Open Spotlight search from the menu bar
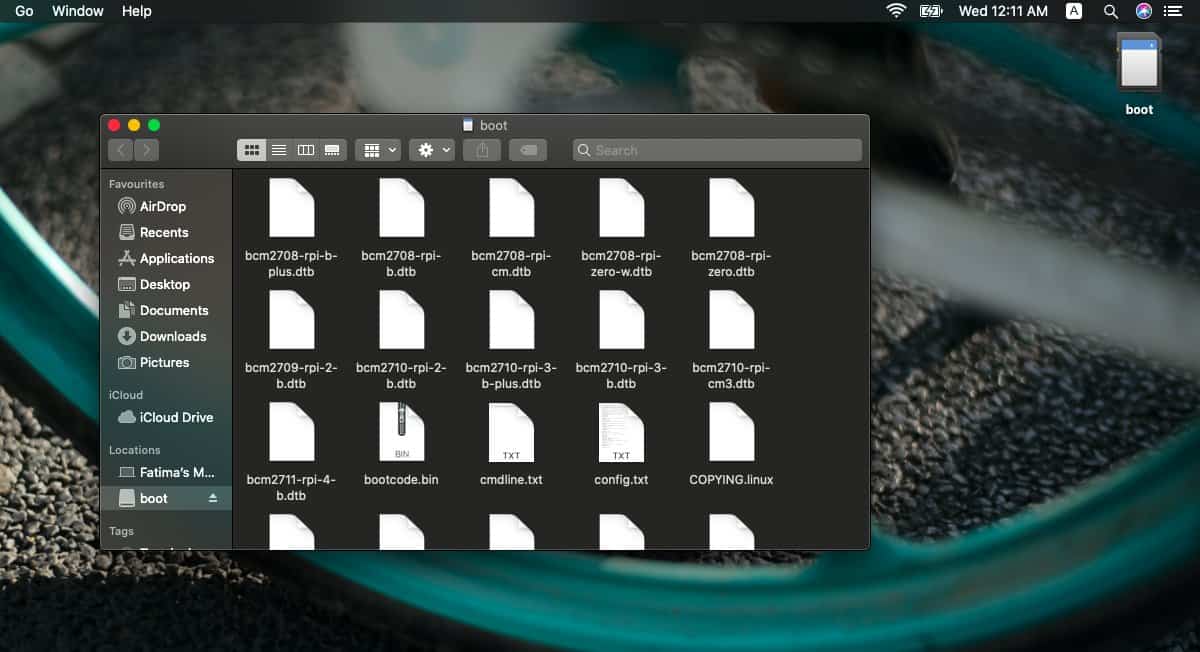This screenshot has height=652, width=1200. (x=1111, y=11)
